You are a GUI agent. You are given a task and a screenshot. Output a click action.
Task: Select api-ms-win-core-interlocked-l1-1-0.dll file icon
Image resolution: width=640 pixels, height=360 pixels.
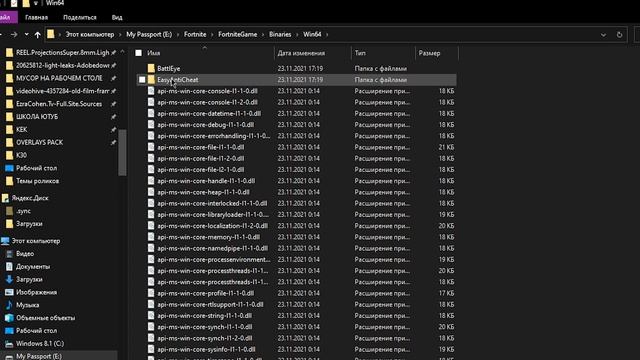click(151, 203)
